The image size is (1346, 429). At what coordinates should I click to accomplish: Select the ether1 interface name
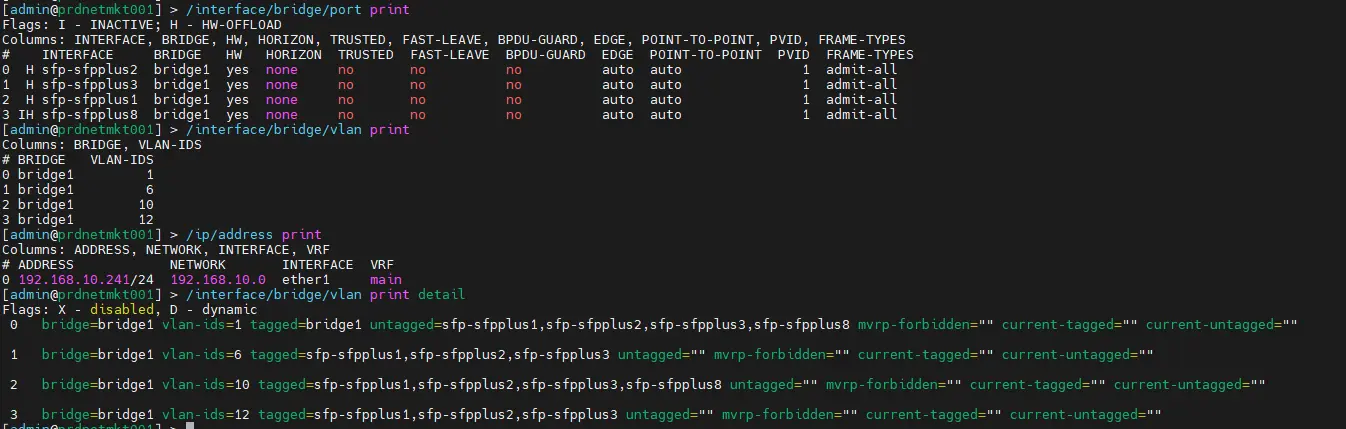click(306, 280)
